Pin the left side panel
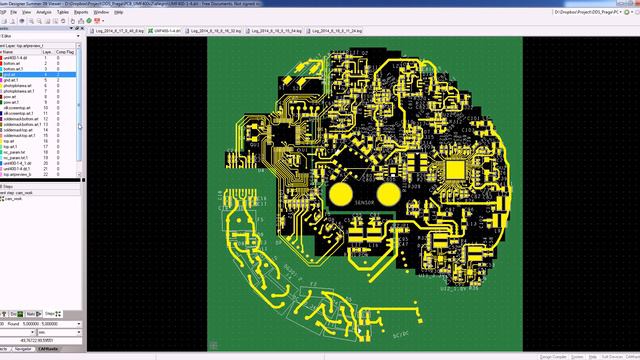Screen dimensions: 640x360 point(77,28)
